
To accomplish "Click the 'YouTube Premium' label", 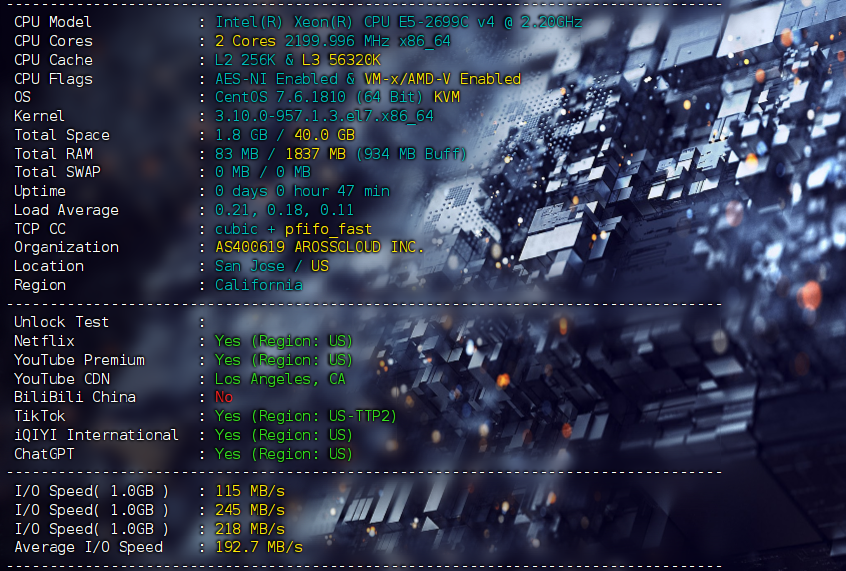I will (79, 360).
